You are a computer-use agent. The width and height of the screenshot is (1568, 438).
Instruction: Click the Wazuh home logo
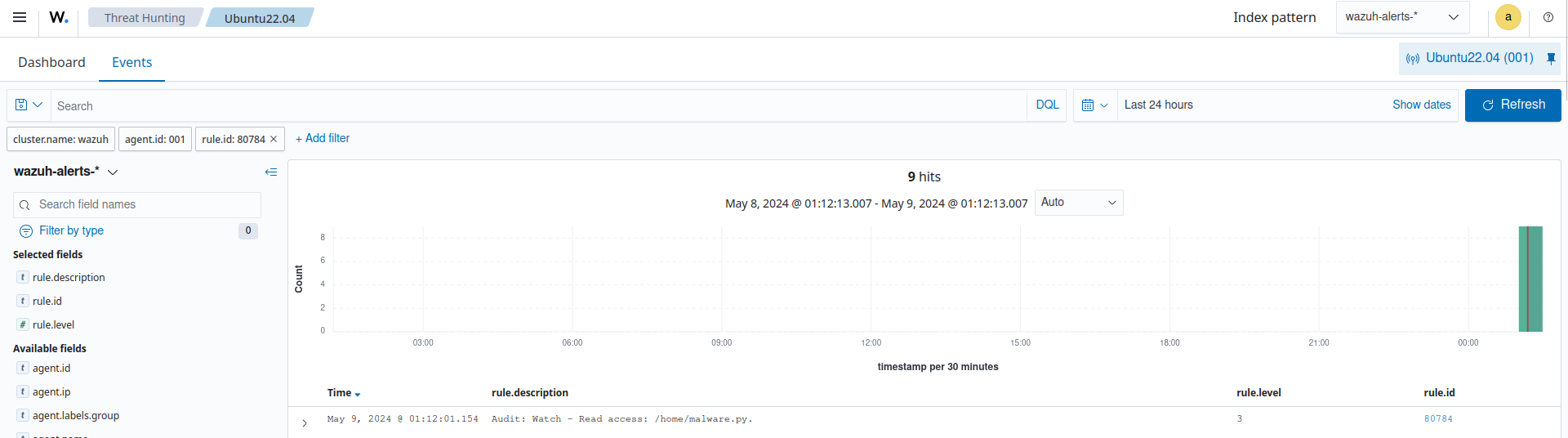59,17
